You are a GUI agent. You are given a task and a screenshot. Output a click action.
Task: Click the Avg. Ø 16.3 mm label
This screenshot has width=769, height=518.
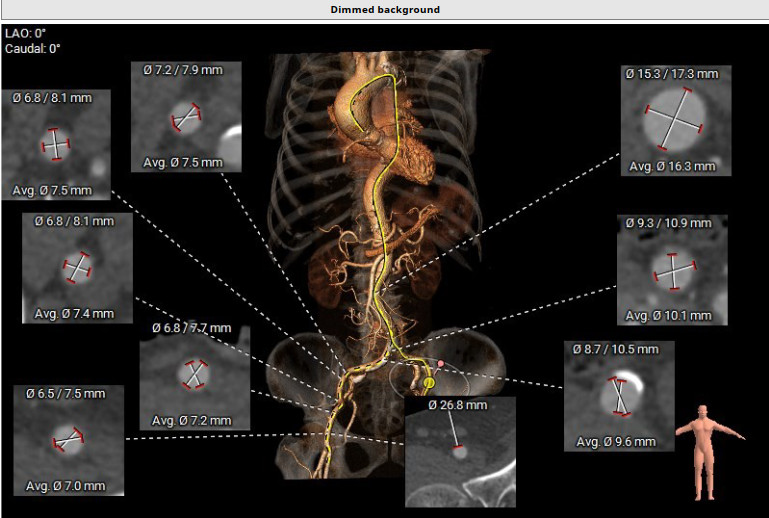point(672,166)
